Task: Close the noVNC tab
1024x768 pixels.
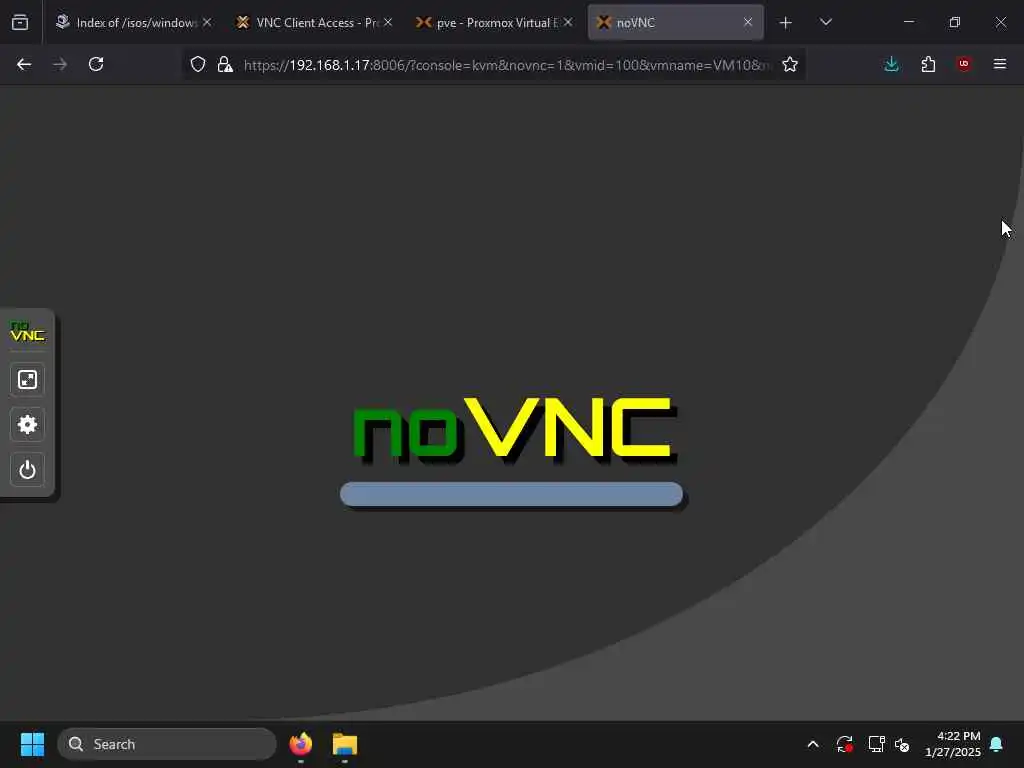Action: [748, 22]
